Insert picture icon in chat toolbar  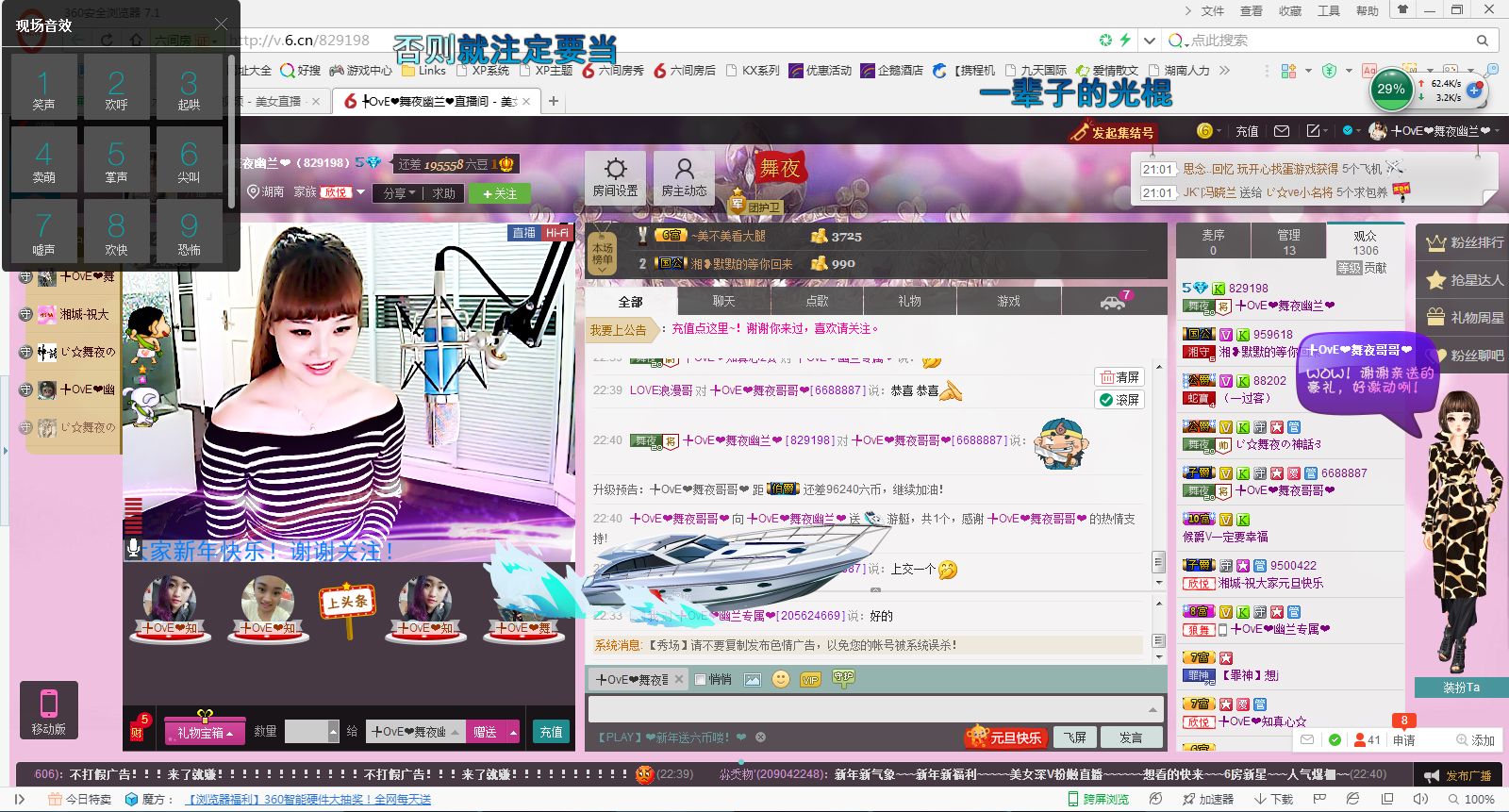click(x=752, y=679)
